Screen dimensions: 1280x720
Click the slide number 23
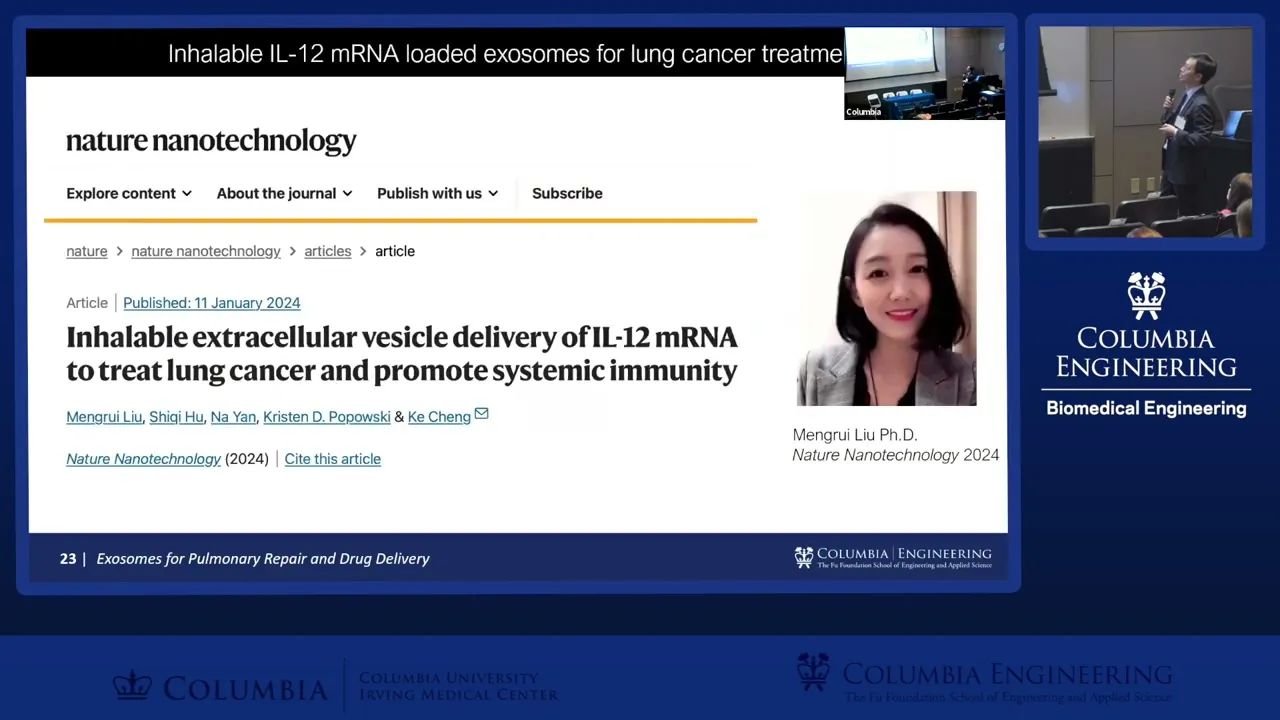(x=68, y=559)
